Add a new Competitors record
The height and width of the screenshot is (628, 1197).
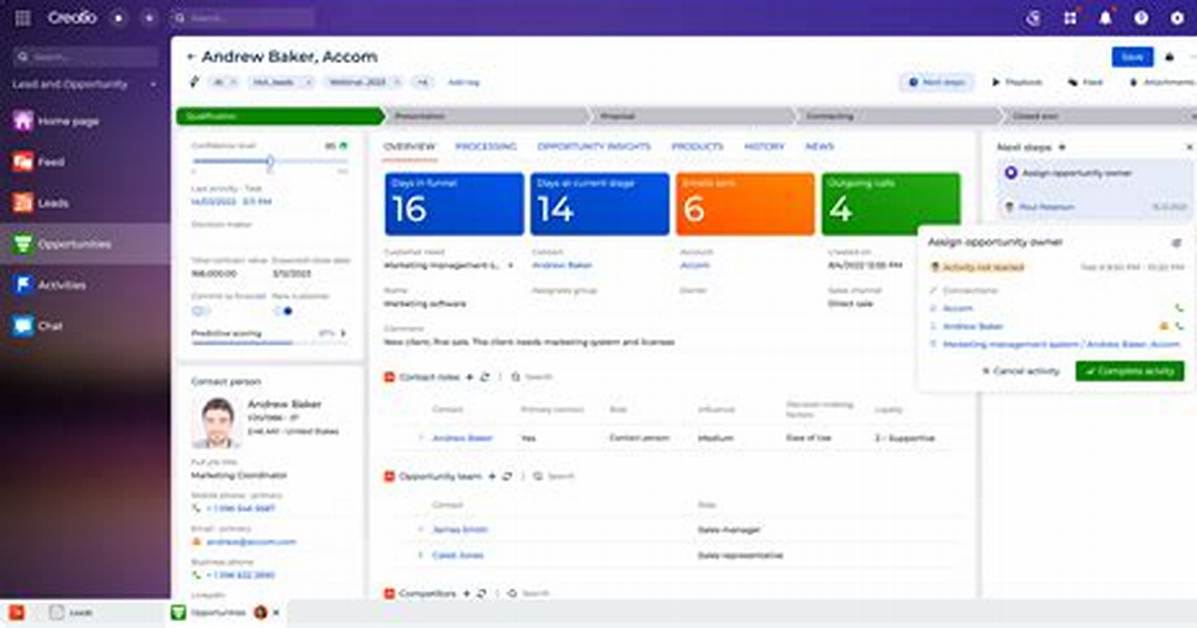(466, 593)
